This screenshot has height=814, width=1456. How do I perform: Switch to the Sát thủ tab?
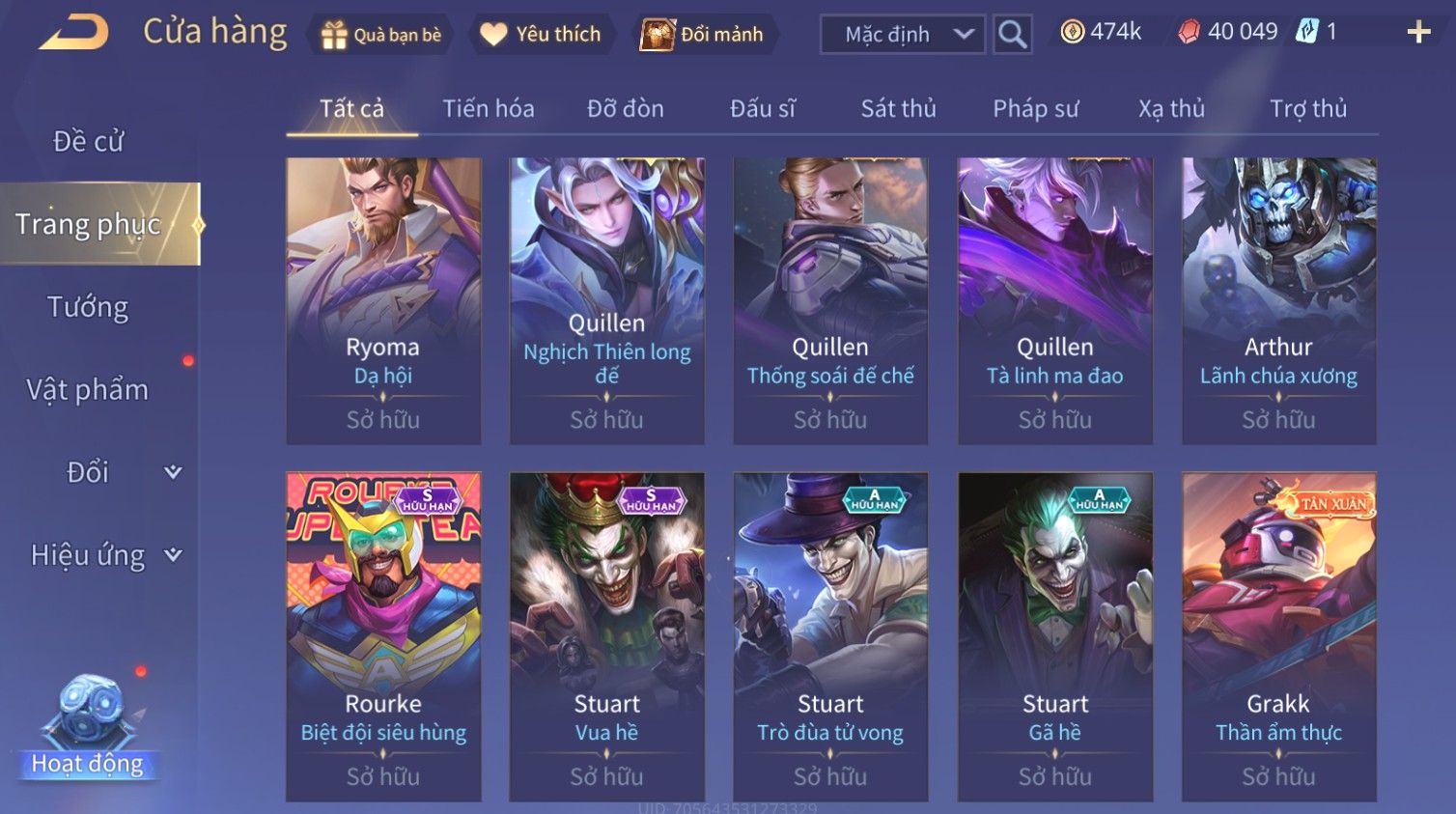point(899,108)
